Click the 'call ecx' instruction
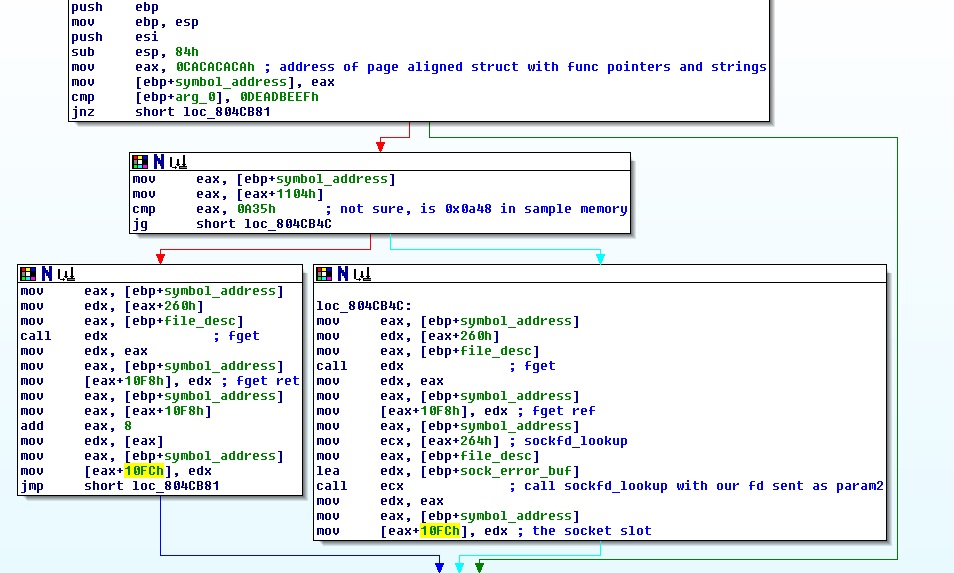This screenshot has height=573, width=954. coord(360,486)
